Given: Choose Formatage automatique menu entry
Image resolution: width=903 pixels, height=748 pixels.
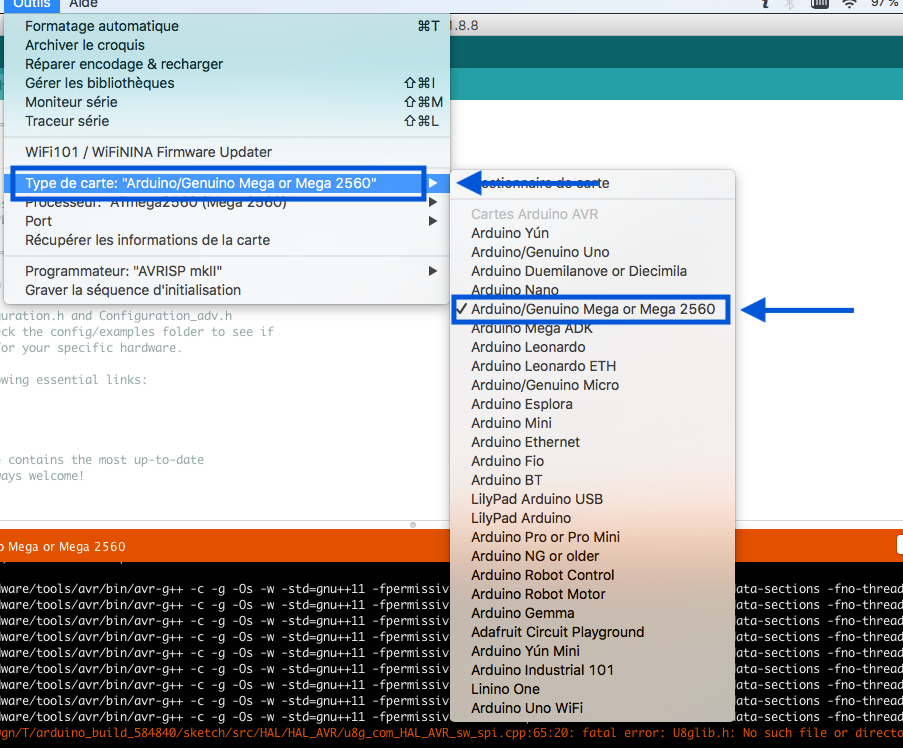Looking at the screenshot, I should coord(227,26).
